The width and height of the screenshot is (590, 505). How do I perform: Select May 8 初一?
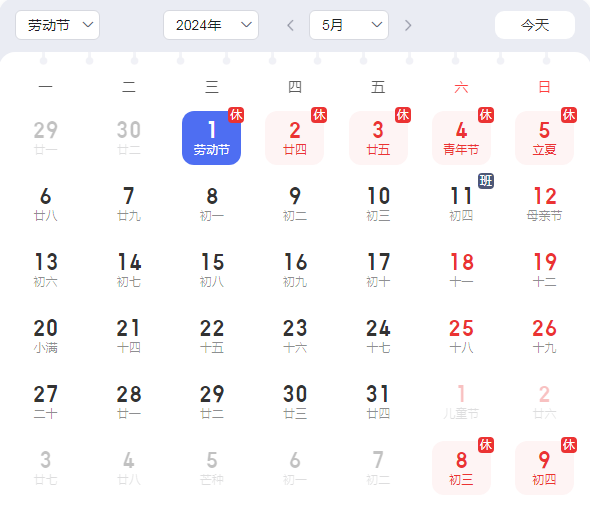[x=211, y=204]
